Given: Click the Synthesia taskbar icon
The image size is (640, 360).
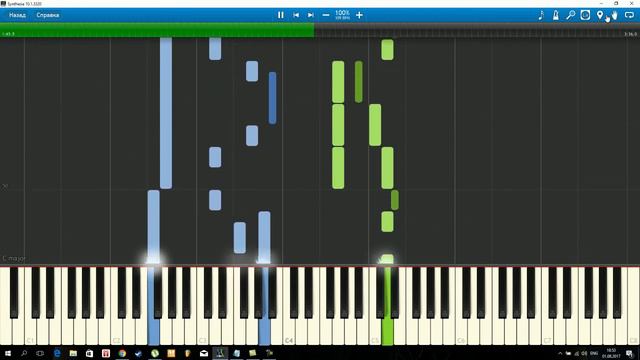Looking at the screenshot, I should point(220,353).
